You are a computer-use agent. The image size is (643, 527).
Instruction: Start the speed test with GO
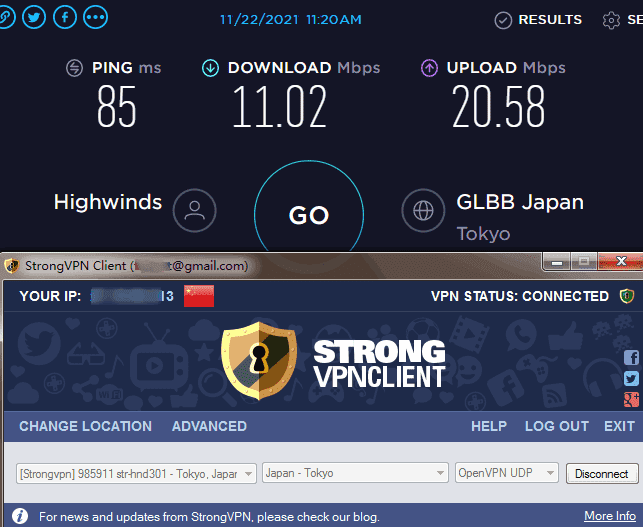point(309,214)
